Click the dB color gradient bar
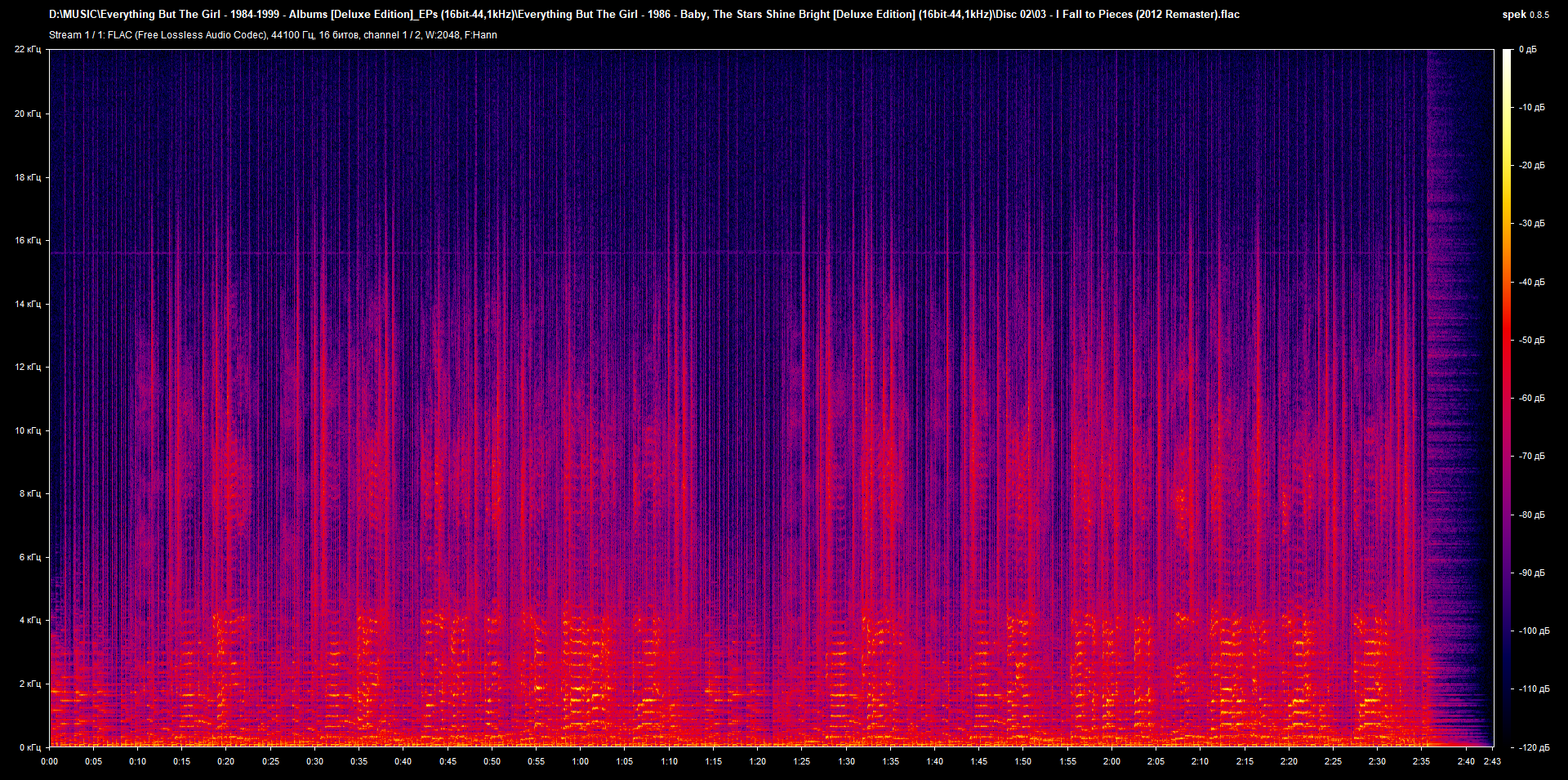The width and height of the screenshot is (1568, 780). pos(1508,398)
